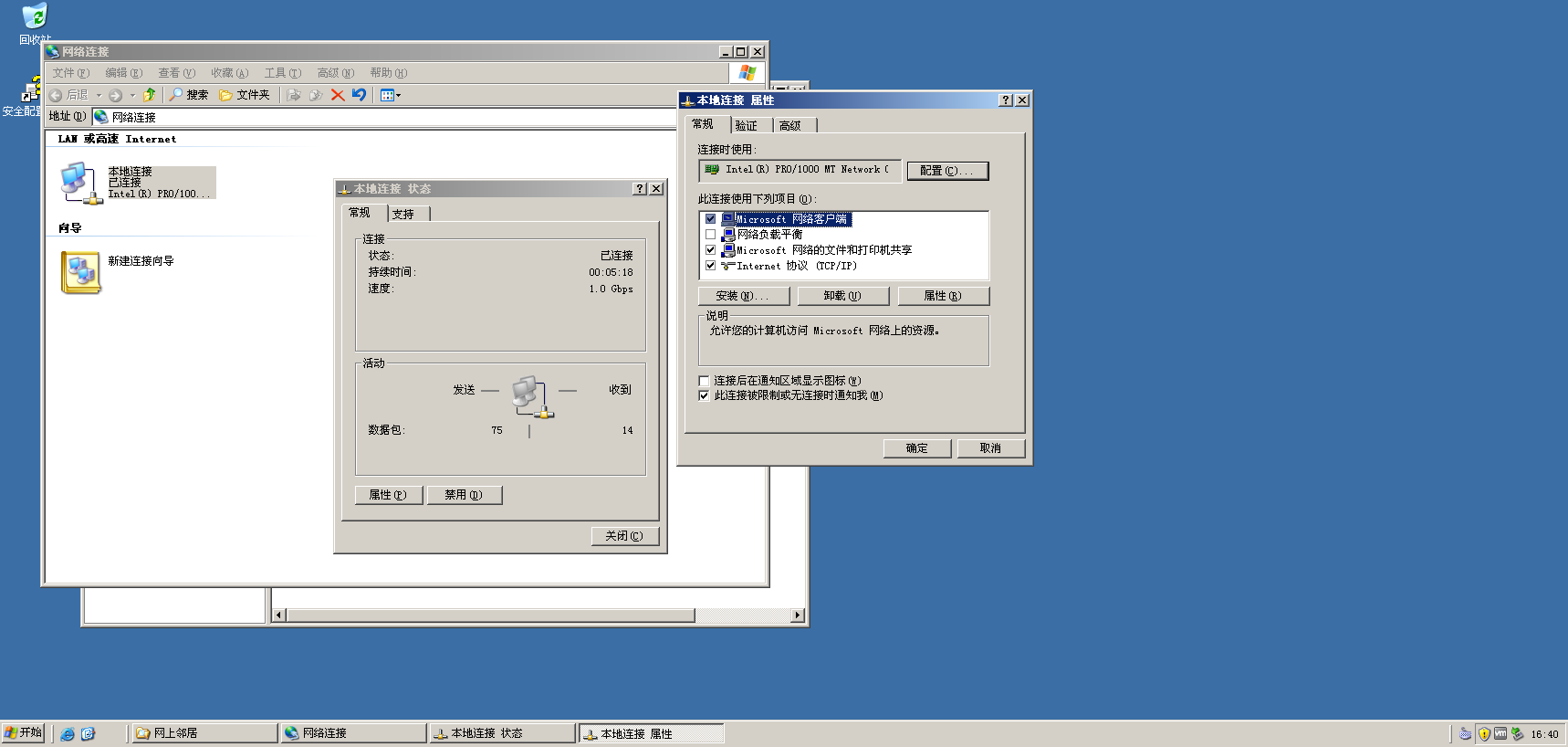
Task: Open the 文件(F) menu
Action: [70, 73]
